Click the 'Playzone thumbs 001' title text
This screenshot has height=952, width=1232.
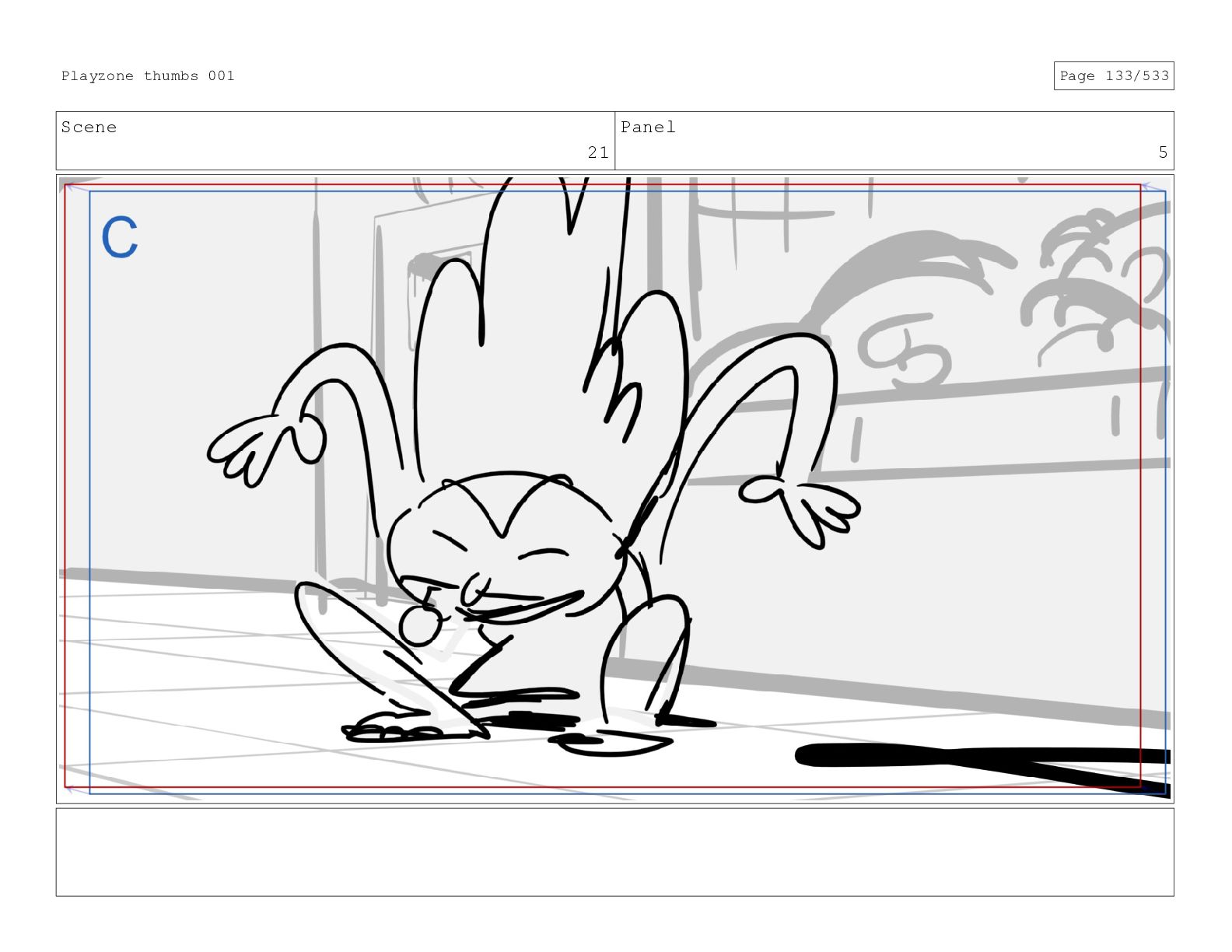tap(148, 75)
